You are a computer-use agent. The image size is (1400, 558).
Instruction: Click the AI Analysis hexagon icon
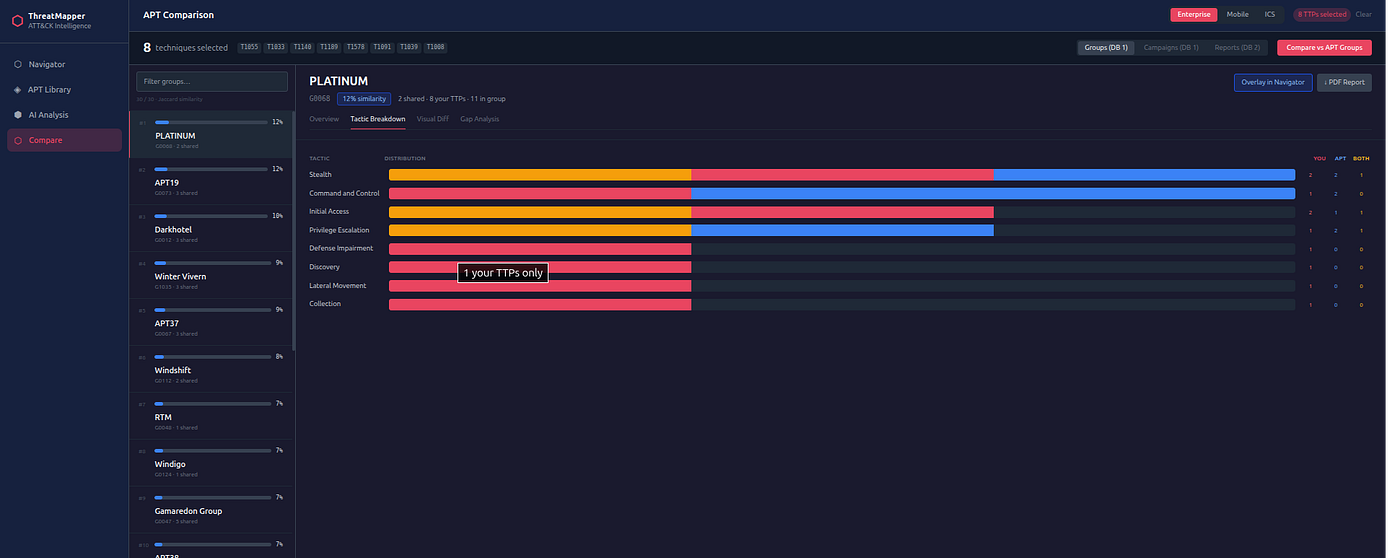[18, 115]
